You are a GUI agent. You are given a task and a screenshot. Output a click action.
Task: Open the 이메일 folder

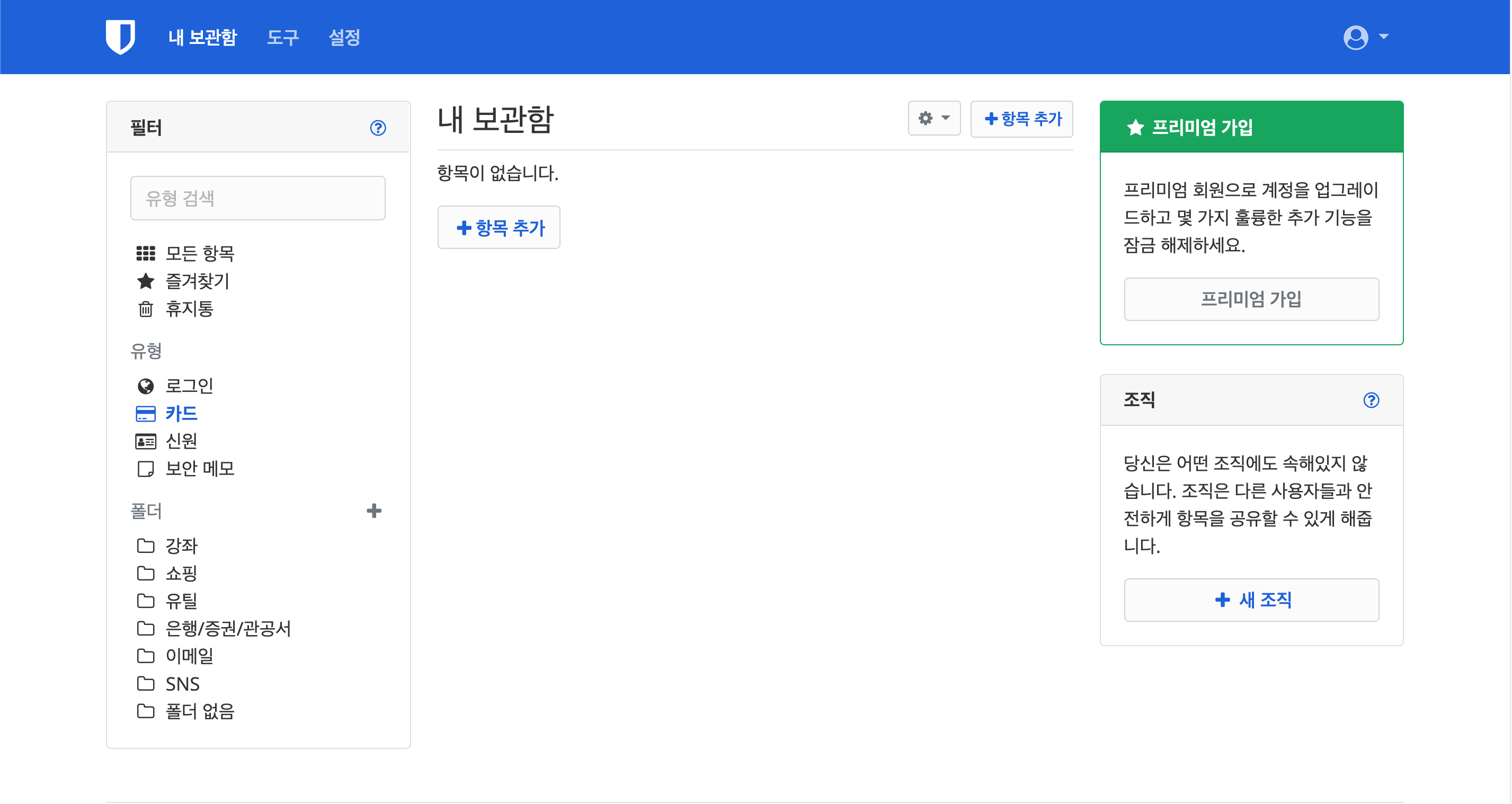[x=190, y=656]
